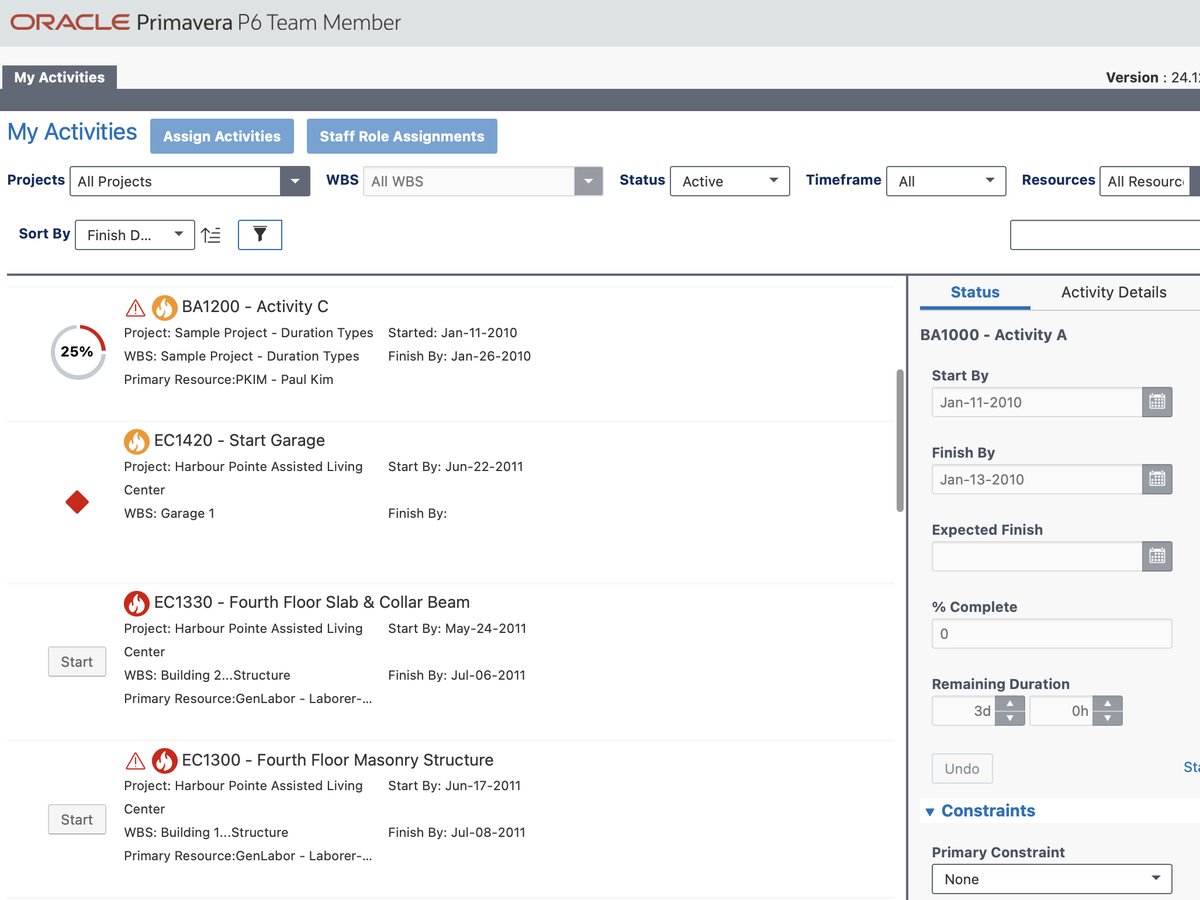
Task: Open the Projects dropdown showing All Projects
Action: 189,181
